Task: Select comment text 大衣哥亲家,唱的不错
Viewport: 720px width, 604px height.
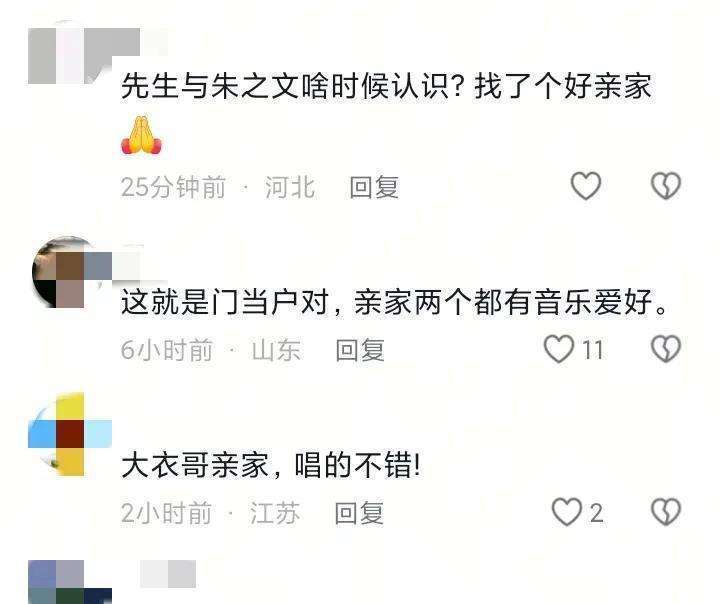Action: click(x=271, y=465)
